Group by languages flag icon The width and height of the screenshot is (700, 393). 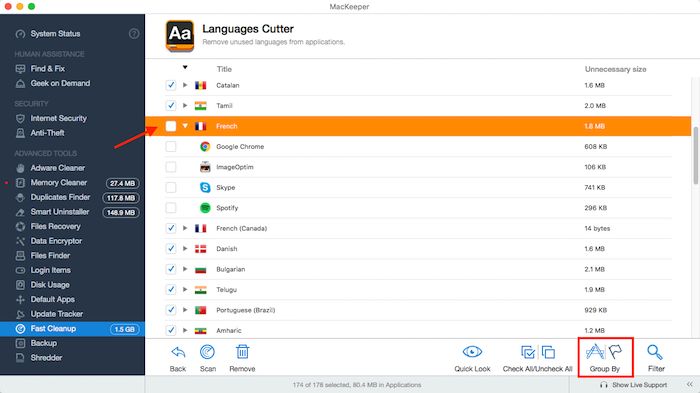(615, 352)
